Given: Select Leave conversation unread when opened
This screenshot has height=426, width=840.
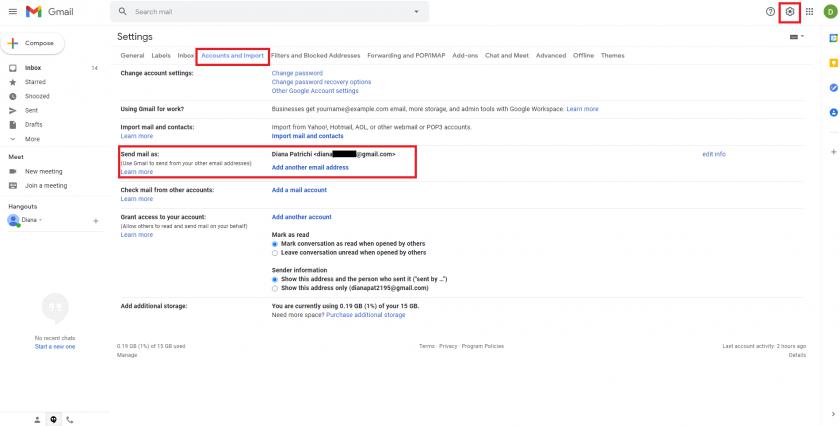Looking at the screenshot, I should pyautogui.click(x=275, y=252).
